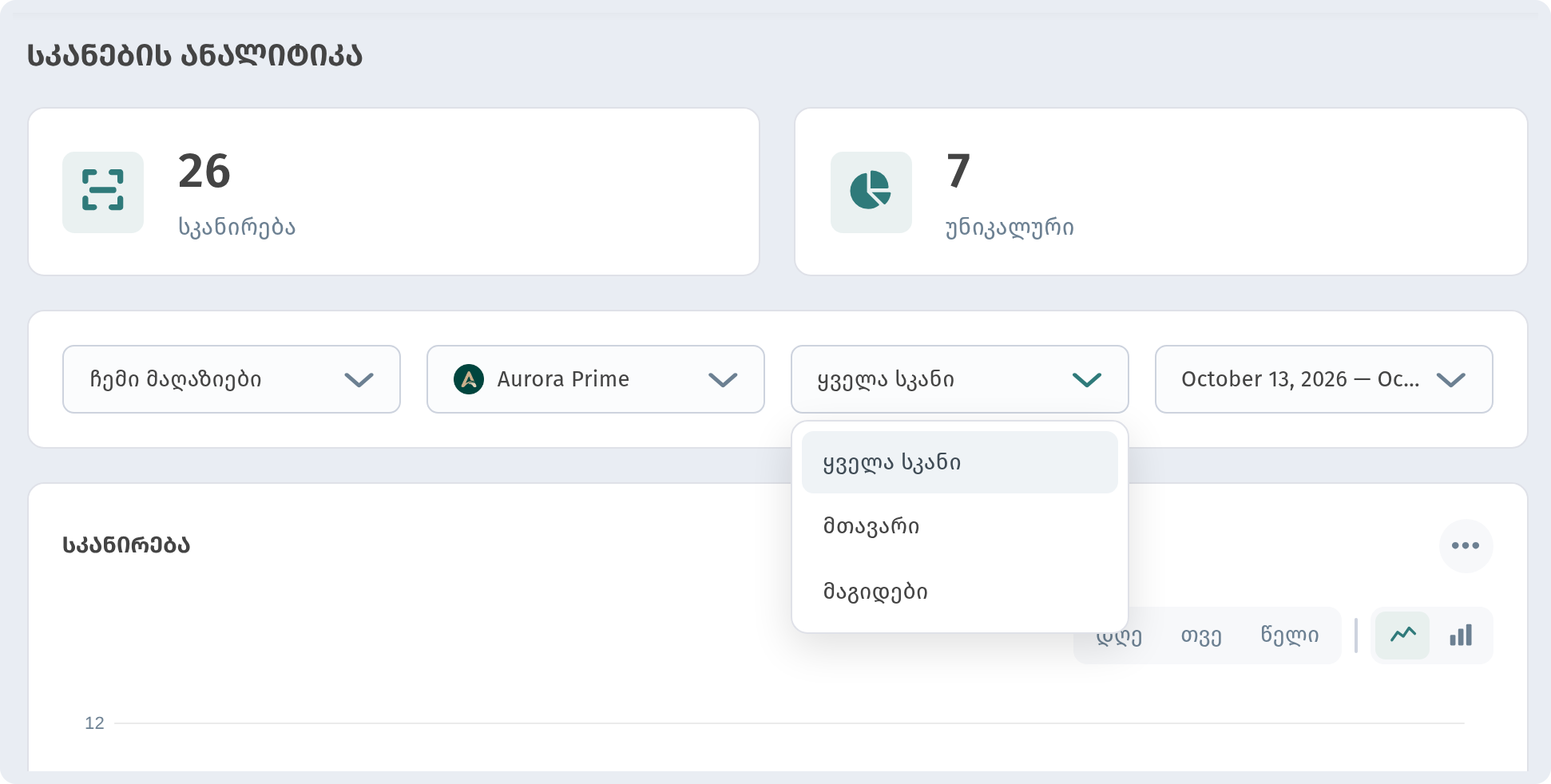This screenshot has height=784, width=1551.
Task: Switch to bar chart view
Action: [x=1461, y=636]
